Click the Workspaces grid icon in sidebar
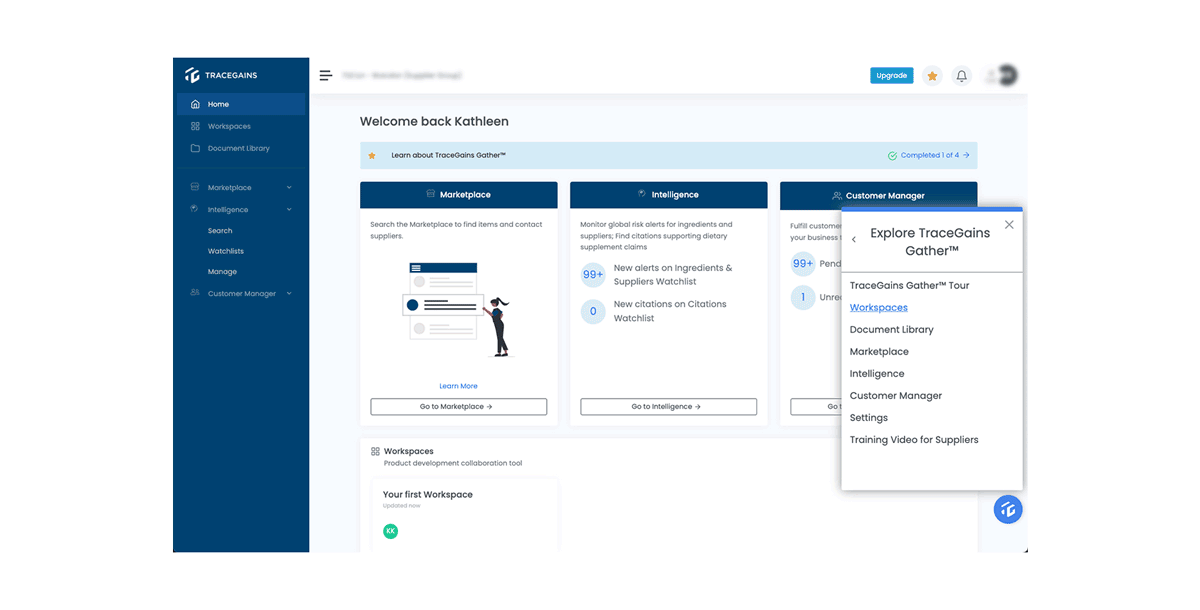 195,126
